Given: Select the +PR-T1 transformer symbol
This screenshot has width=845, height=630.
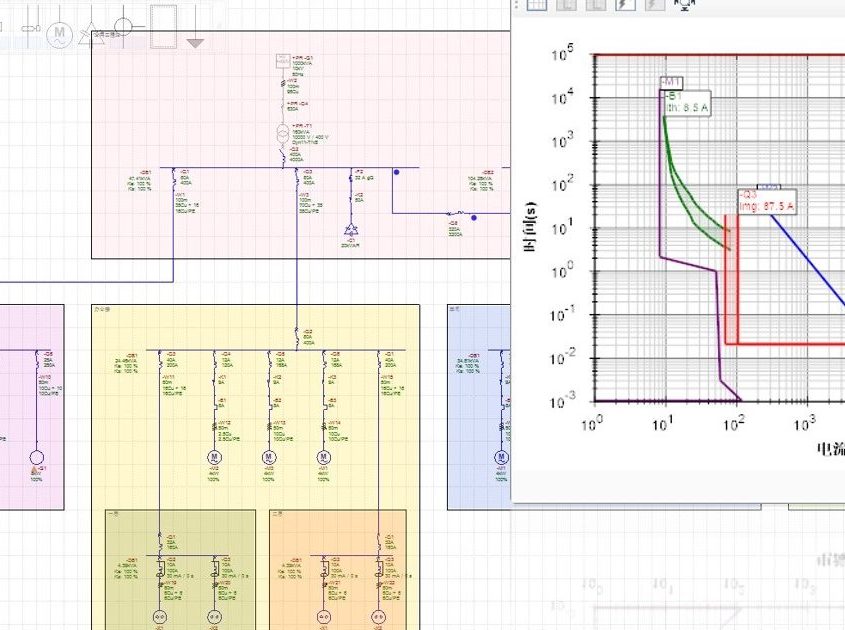Looking at the screenshot, I should click(283, 133).
